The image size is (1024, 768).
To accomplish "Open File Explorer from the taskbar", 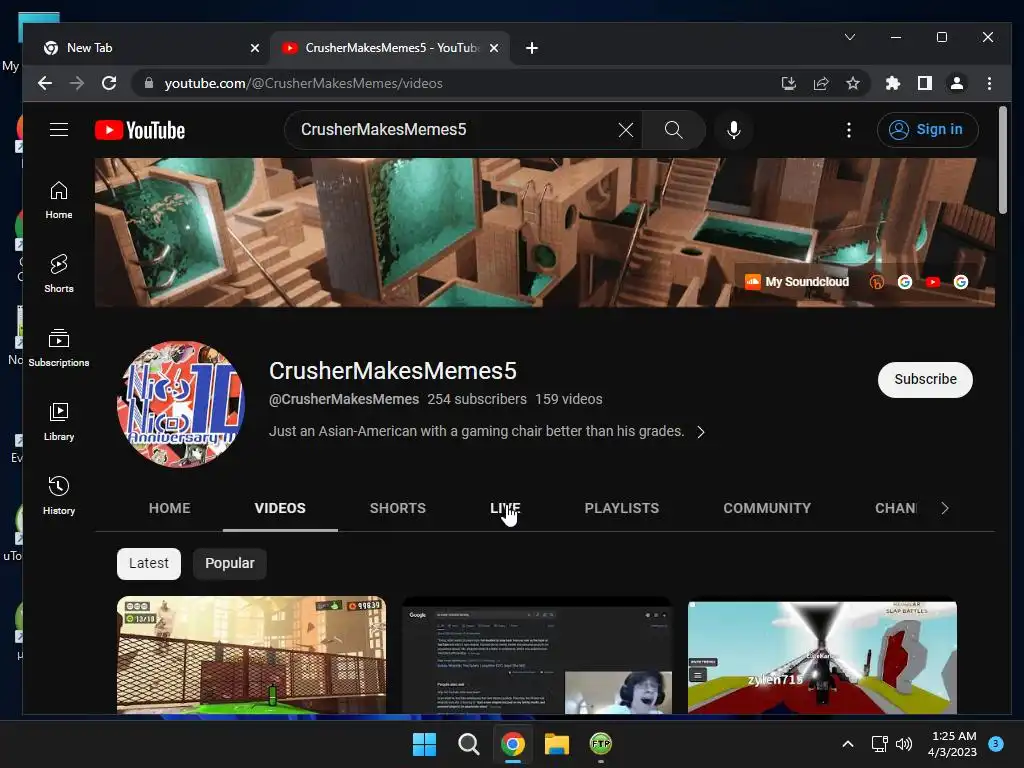I will coord(557,744).
